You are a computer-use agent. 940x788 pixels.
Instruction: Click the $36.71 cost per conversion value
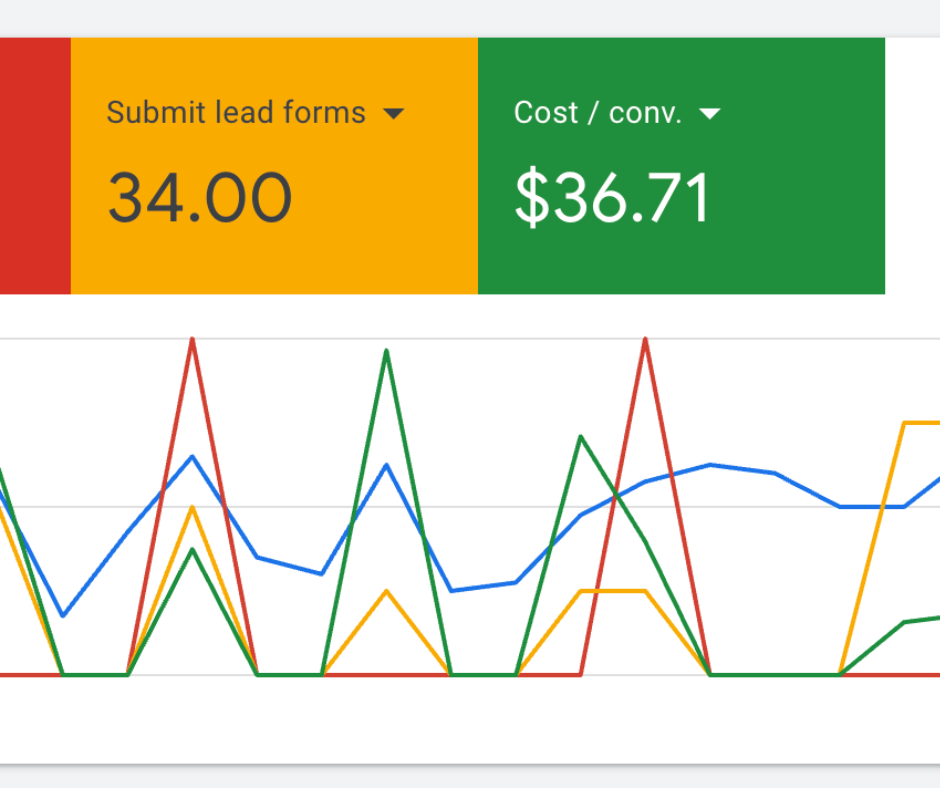point(612,197)
